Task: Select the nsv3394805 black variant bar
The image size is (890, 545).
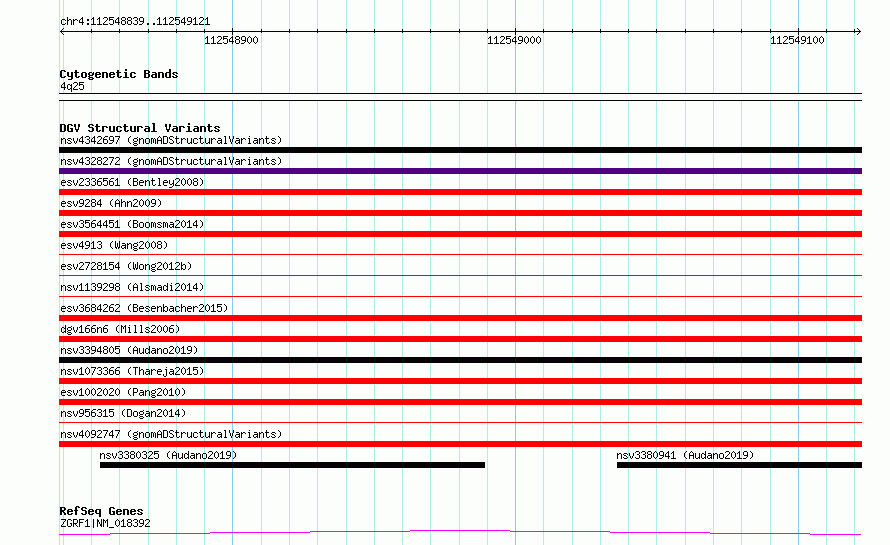Action: 460,360
